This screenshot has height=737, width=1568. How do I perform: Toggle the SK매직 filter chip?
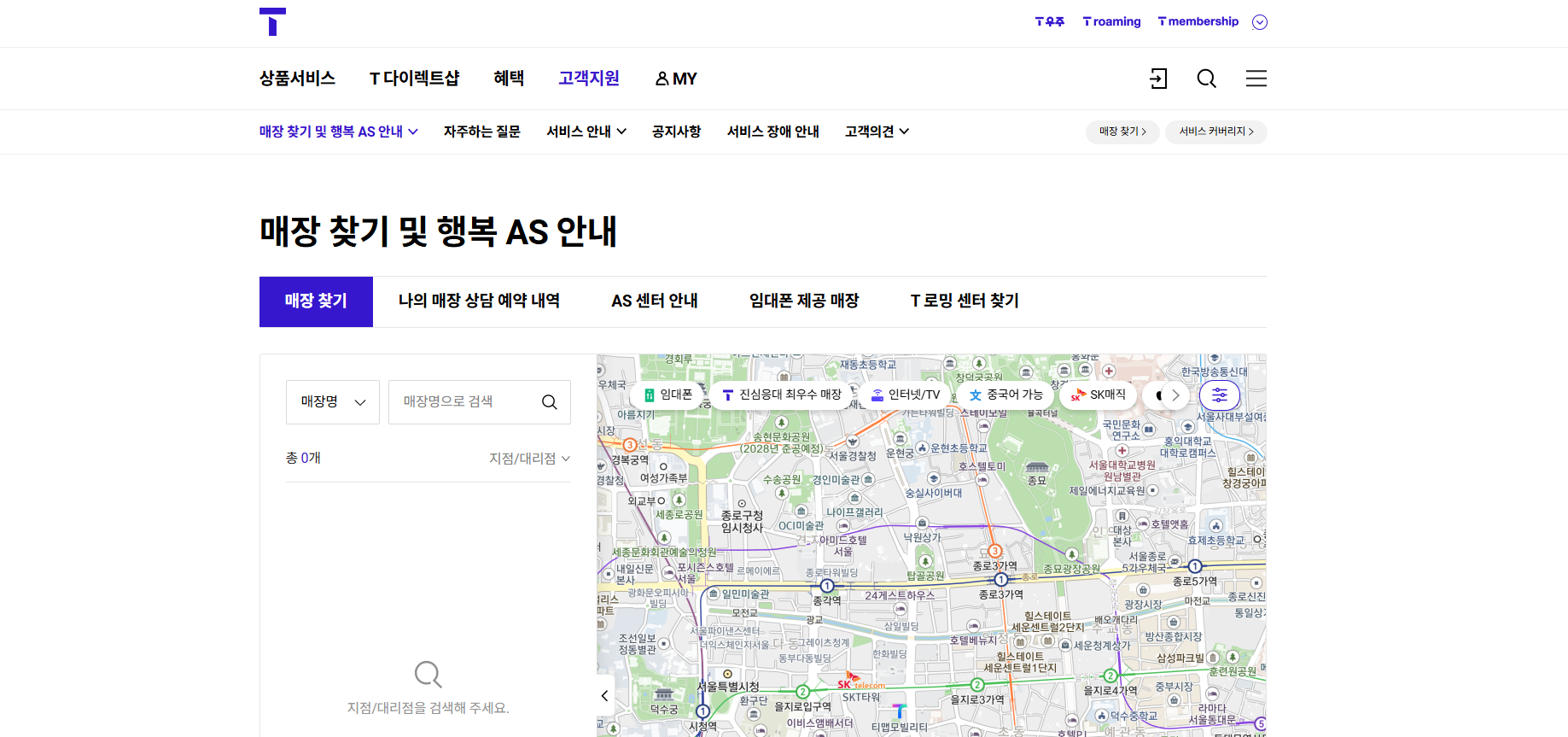click(1099, 395)
